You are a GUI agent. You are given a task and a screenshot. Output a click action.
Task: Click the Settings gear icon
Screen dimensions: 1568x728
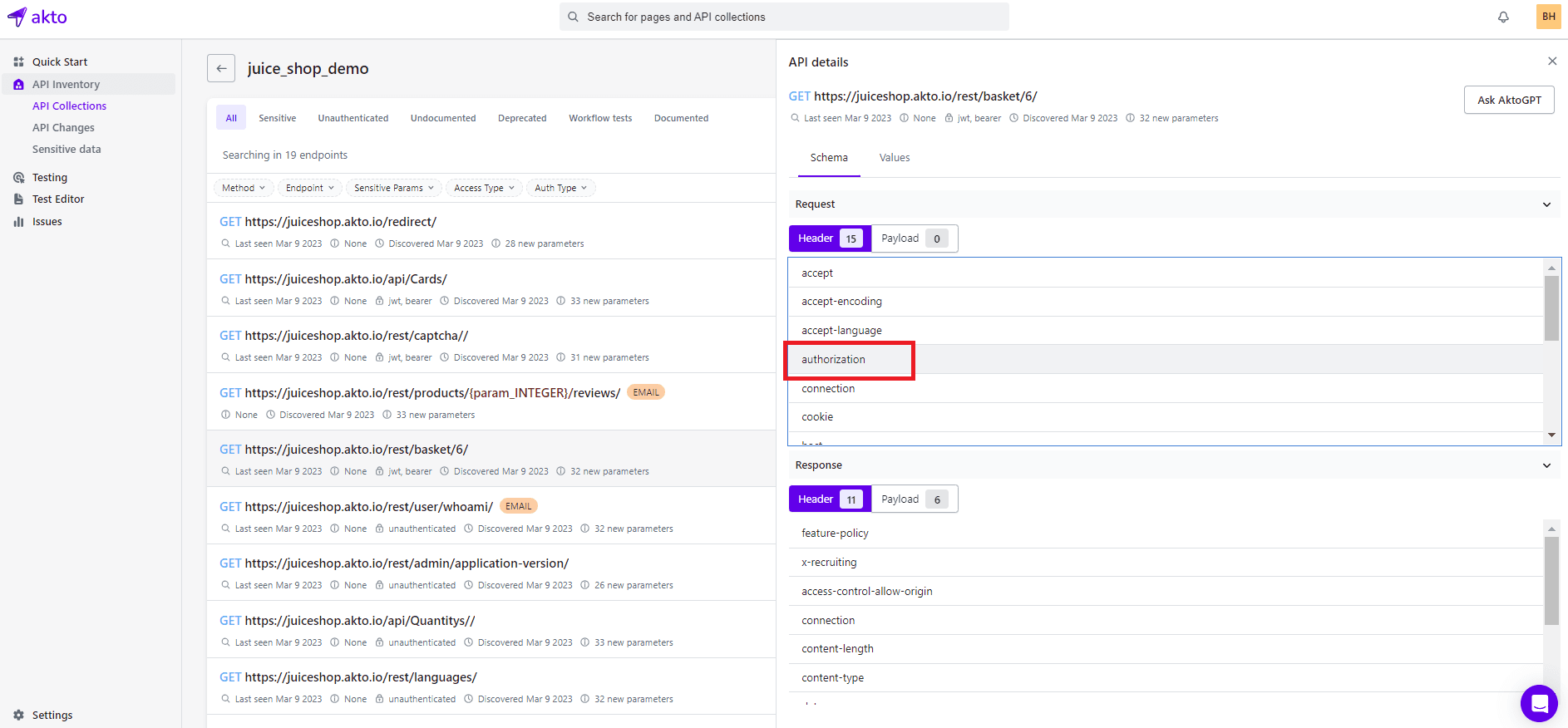pyautogui.click(x=18, y=715)
